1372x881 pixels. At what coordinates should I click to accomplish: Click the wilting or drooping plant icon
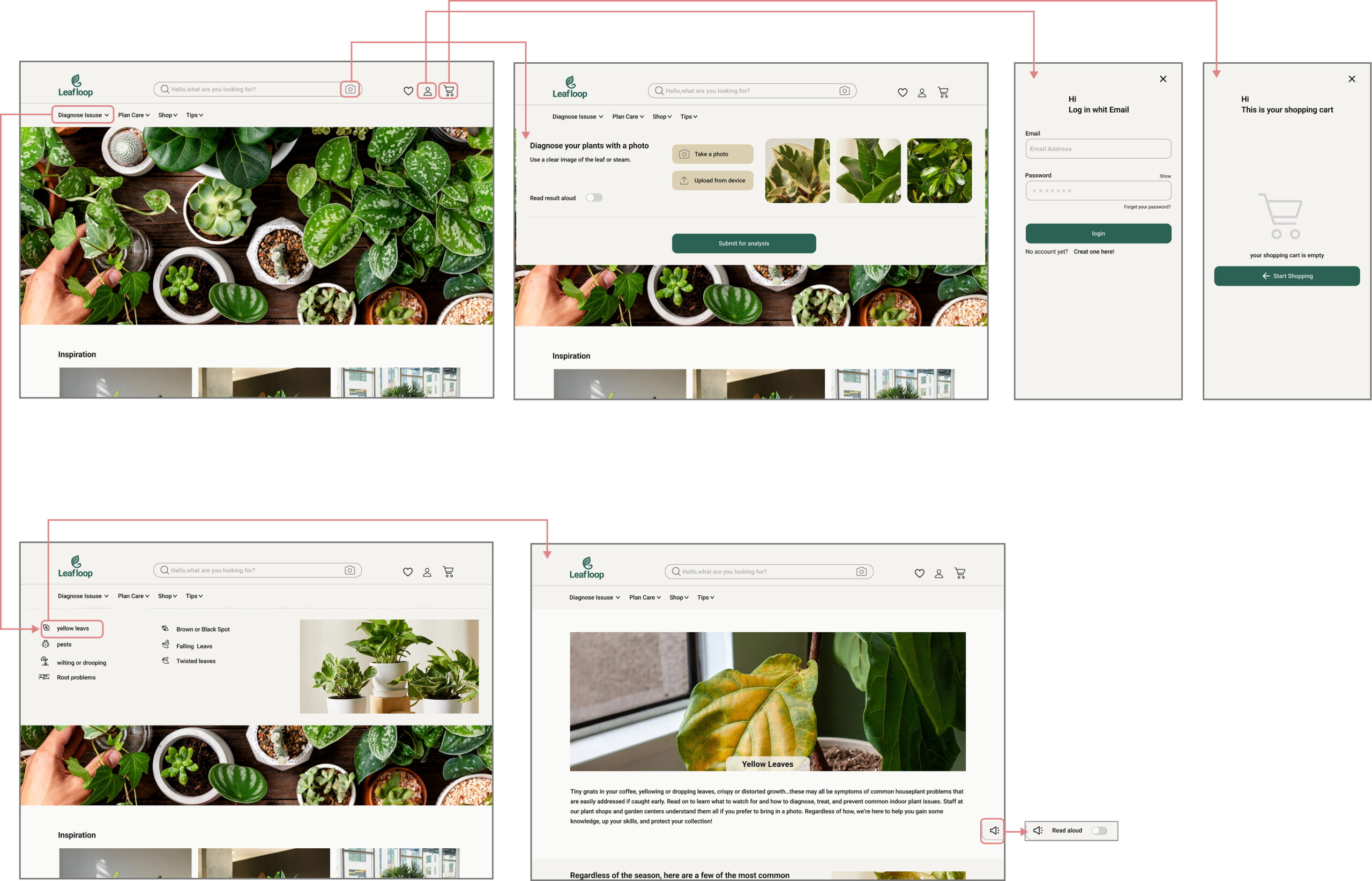pos(44,661)
